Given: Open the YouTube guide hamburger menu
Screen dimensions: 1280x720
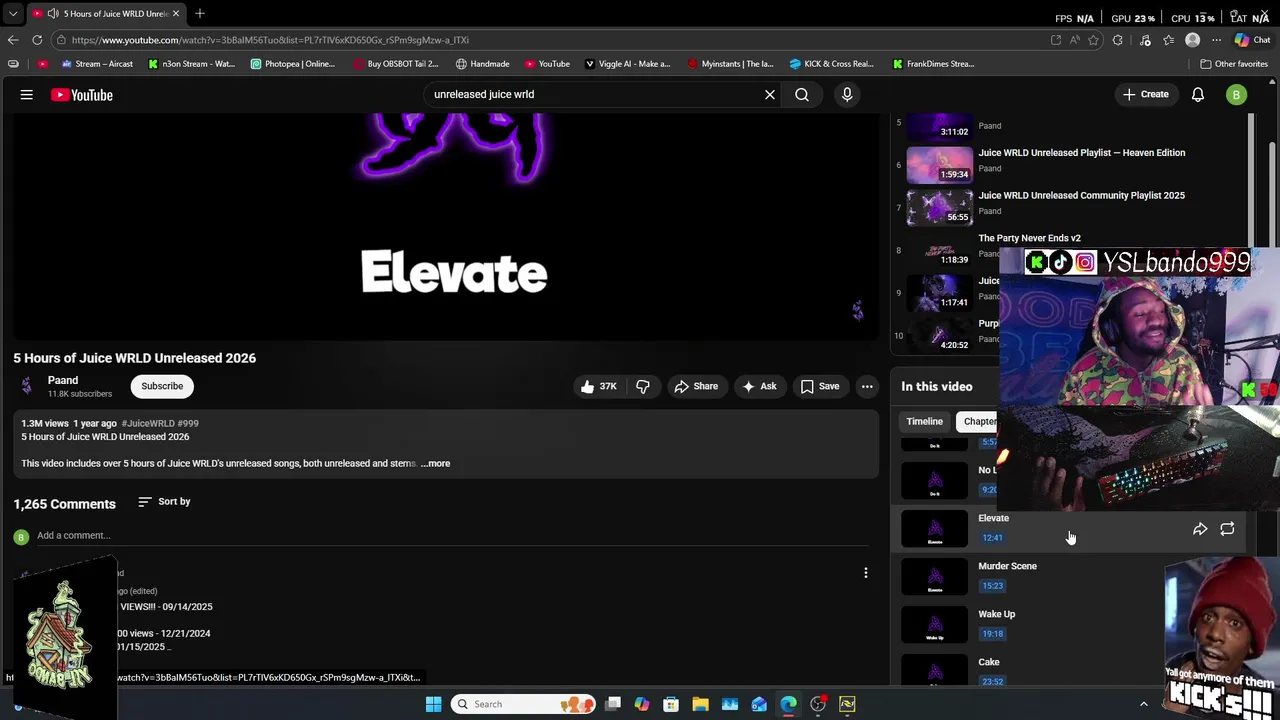Looking at the screenshot, I should pyautogui.click(x=27, y=95).
